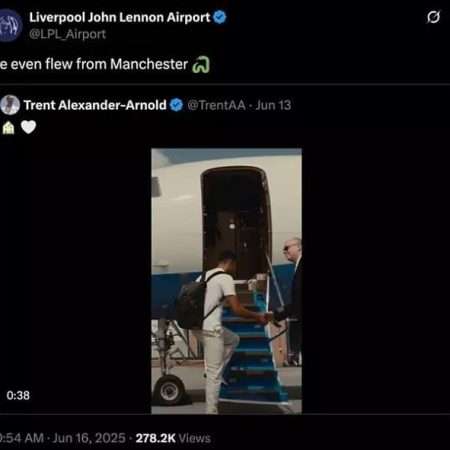Click Trent Alexander-Arnold's blue verified badge

176,105
